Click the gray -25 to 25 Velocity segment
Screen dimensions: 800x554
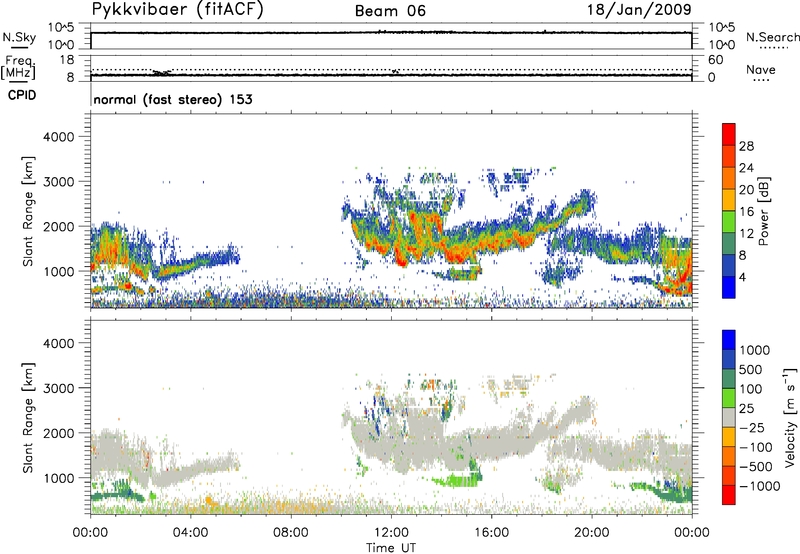click(729, 417)
